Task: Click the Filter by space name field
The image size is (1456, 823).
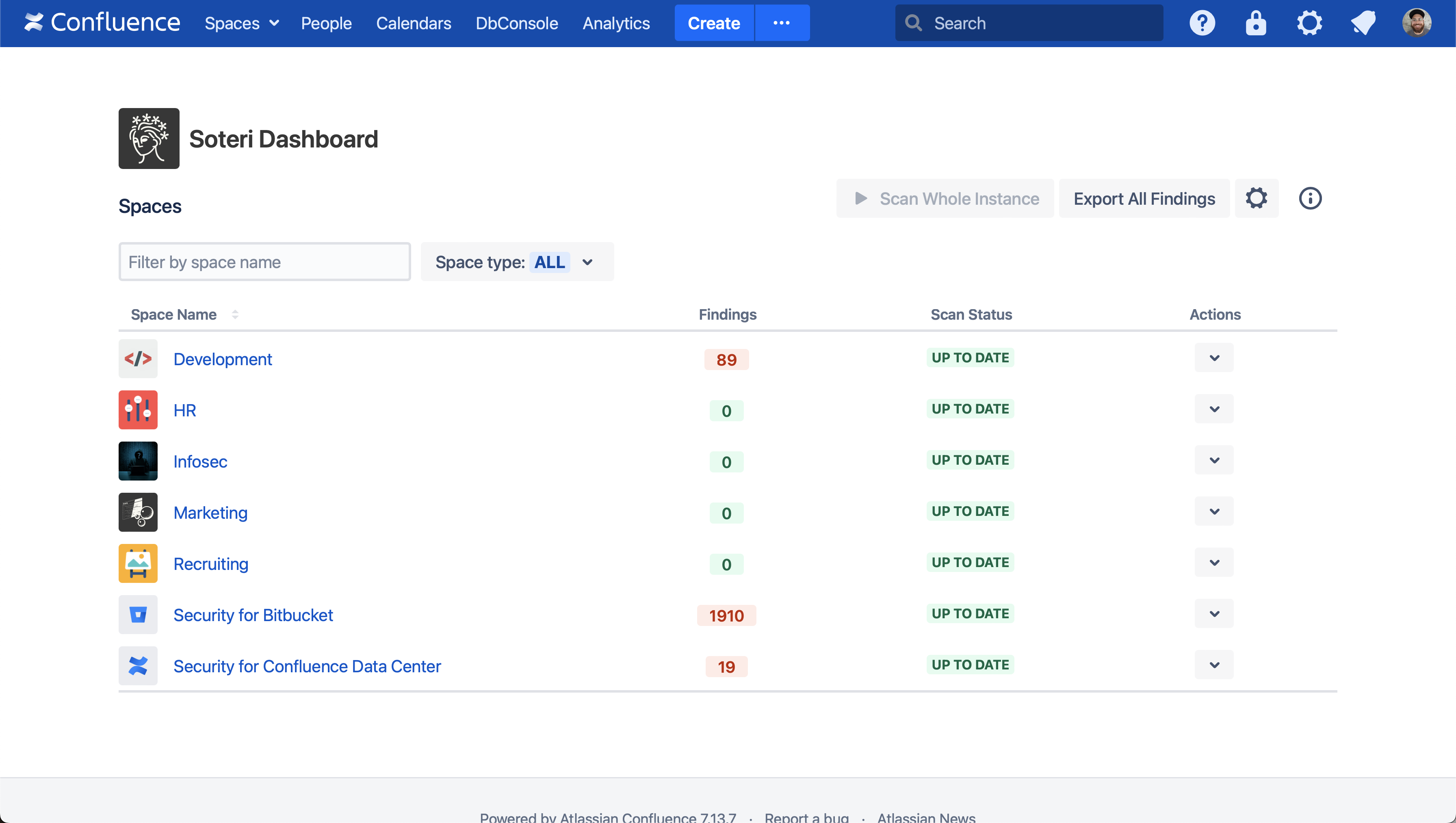Action: tap(264, 262)
